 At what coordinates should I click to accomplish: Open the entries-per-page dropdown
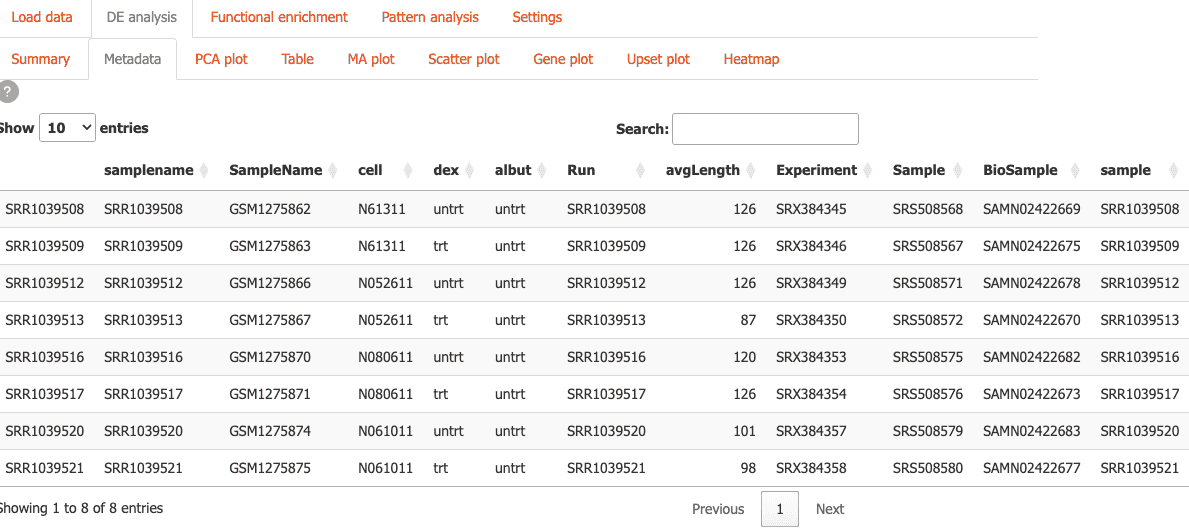pyautogui.click(x=67, y=128)
